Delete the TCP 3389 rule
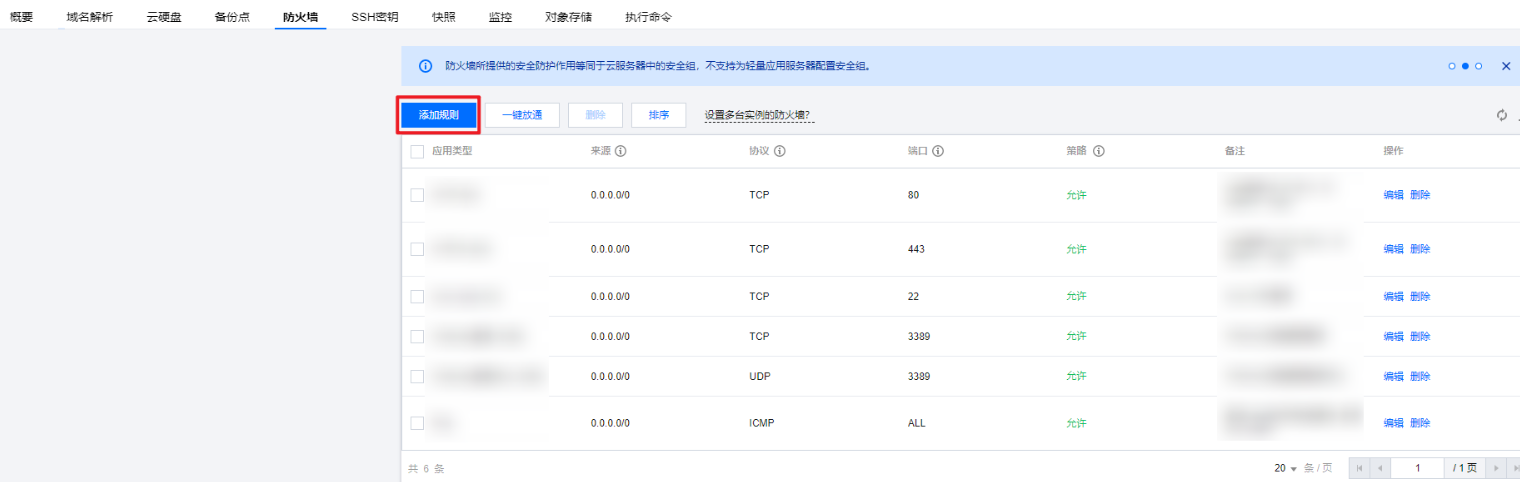Image resolution: width=1520 pixels, height=482 pixels. tap(1420, 336)
